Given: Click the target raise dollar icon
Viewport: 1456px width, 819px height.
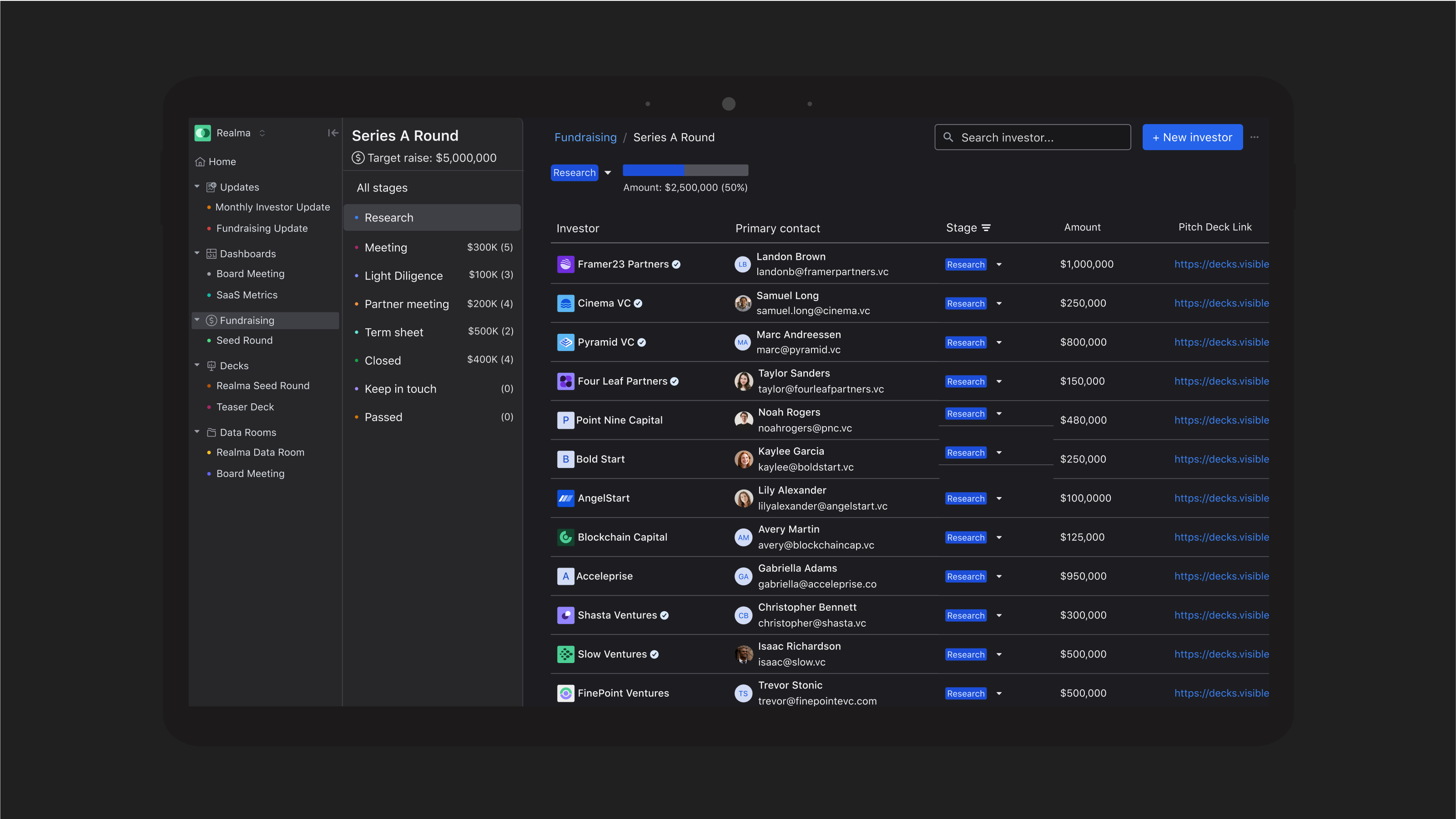Looking at the screenshot, I should tap(358, 158).
